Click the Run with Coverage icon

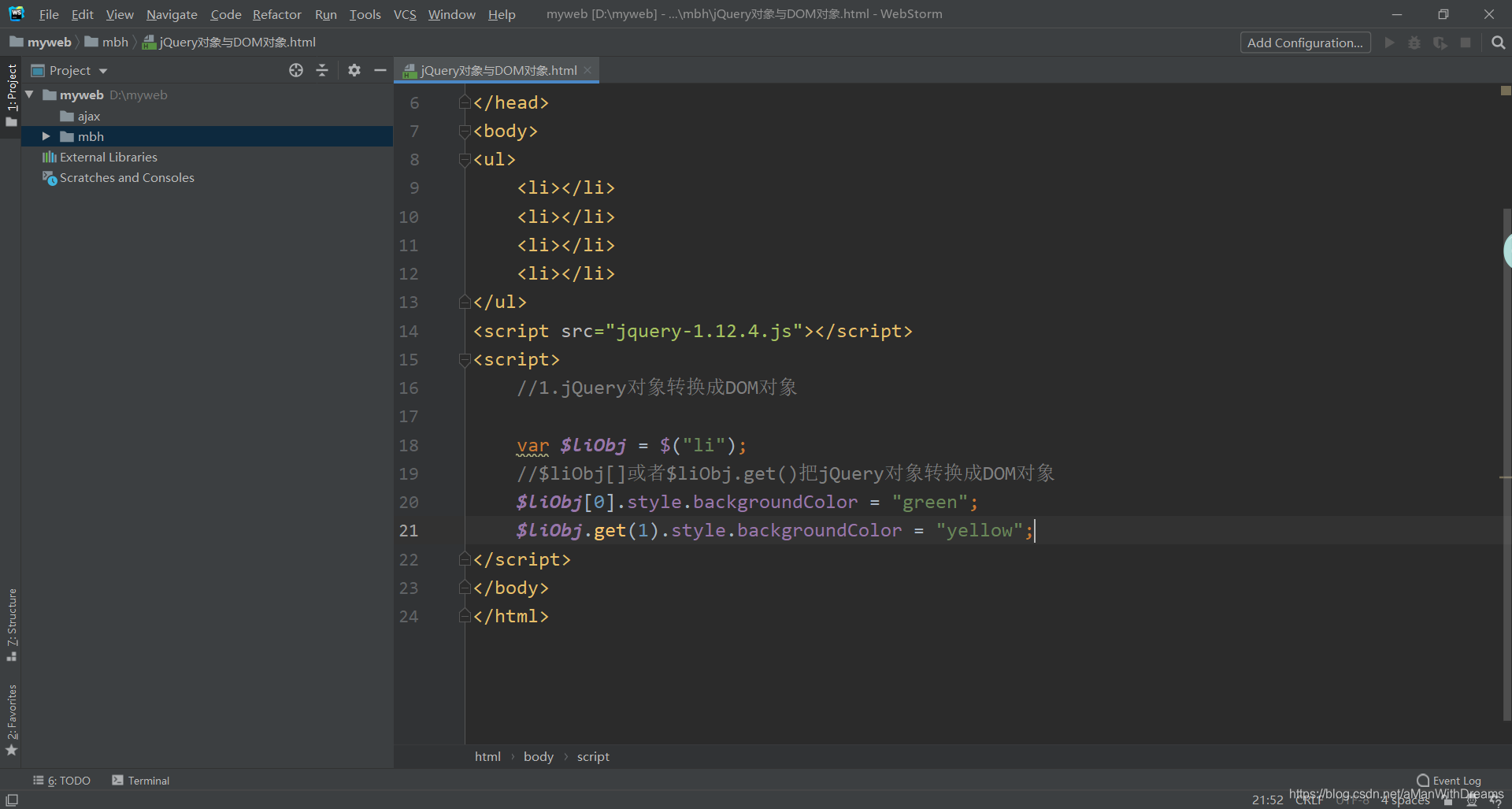pyautogui.click(x=1440, y=43)
